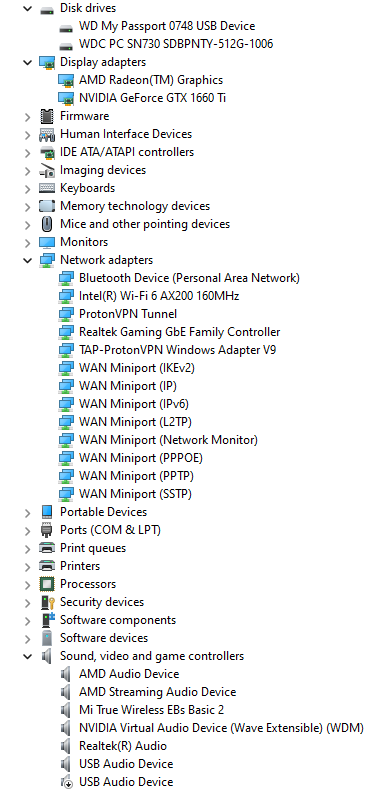Select Bluetooth Device (Personal Area Network)
370x791 pixels.
pyautogui.click(x=189, y=278)
